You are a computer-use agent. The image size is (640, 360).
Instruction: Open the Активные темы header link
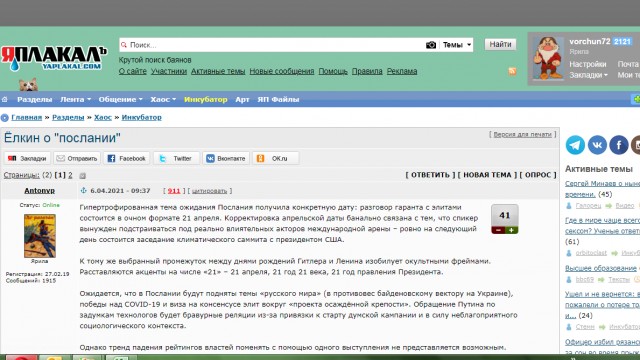pyautogui.click(x=218, y=71)
